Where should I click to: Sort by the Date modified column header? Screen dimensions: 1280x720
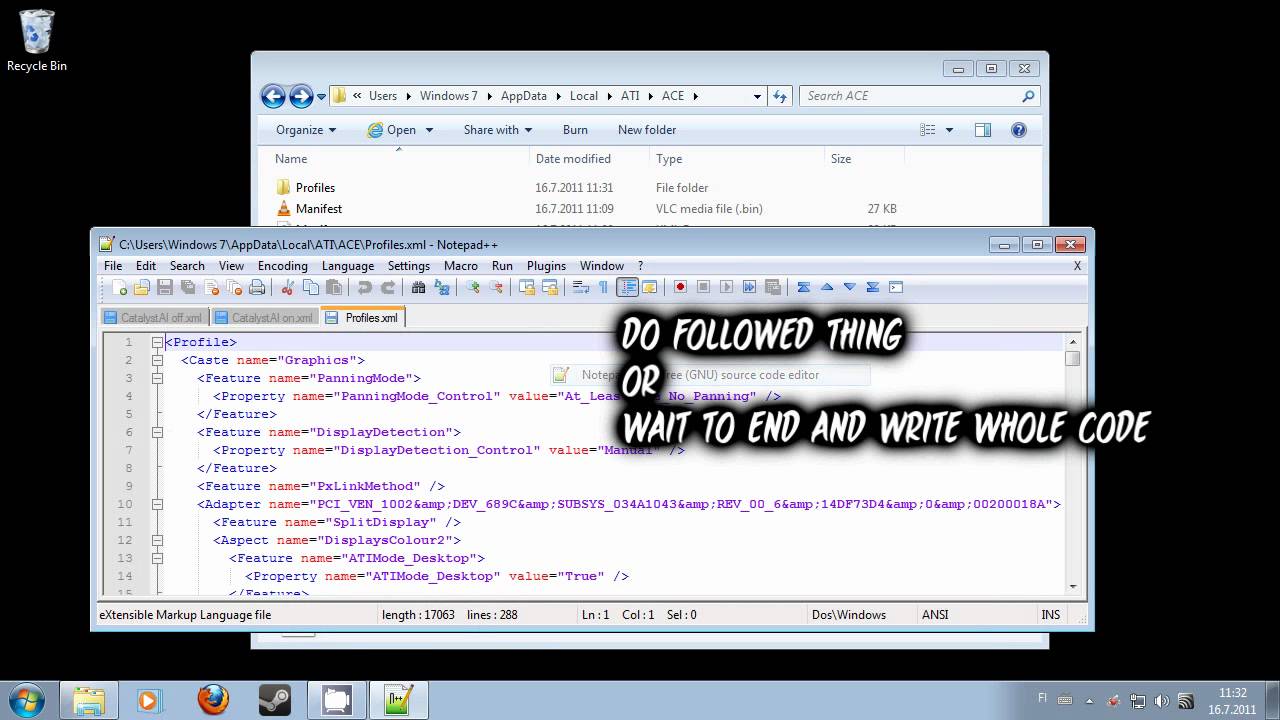click(573, 159)
